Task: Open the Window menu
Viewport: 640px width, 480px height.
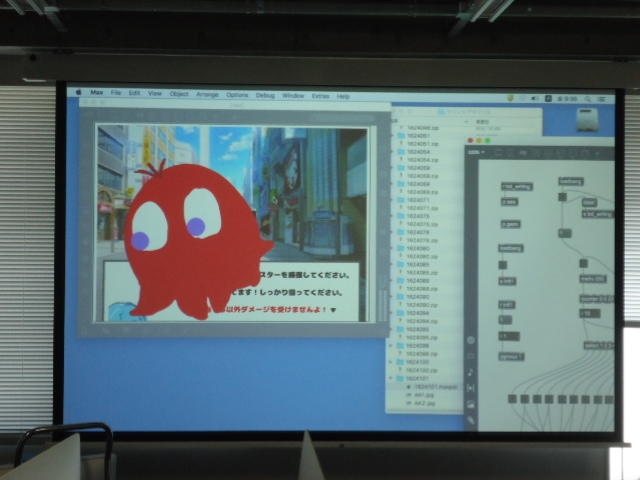Action: coord(293,96)
